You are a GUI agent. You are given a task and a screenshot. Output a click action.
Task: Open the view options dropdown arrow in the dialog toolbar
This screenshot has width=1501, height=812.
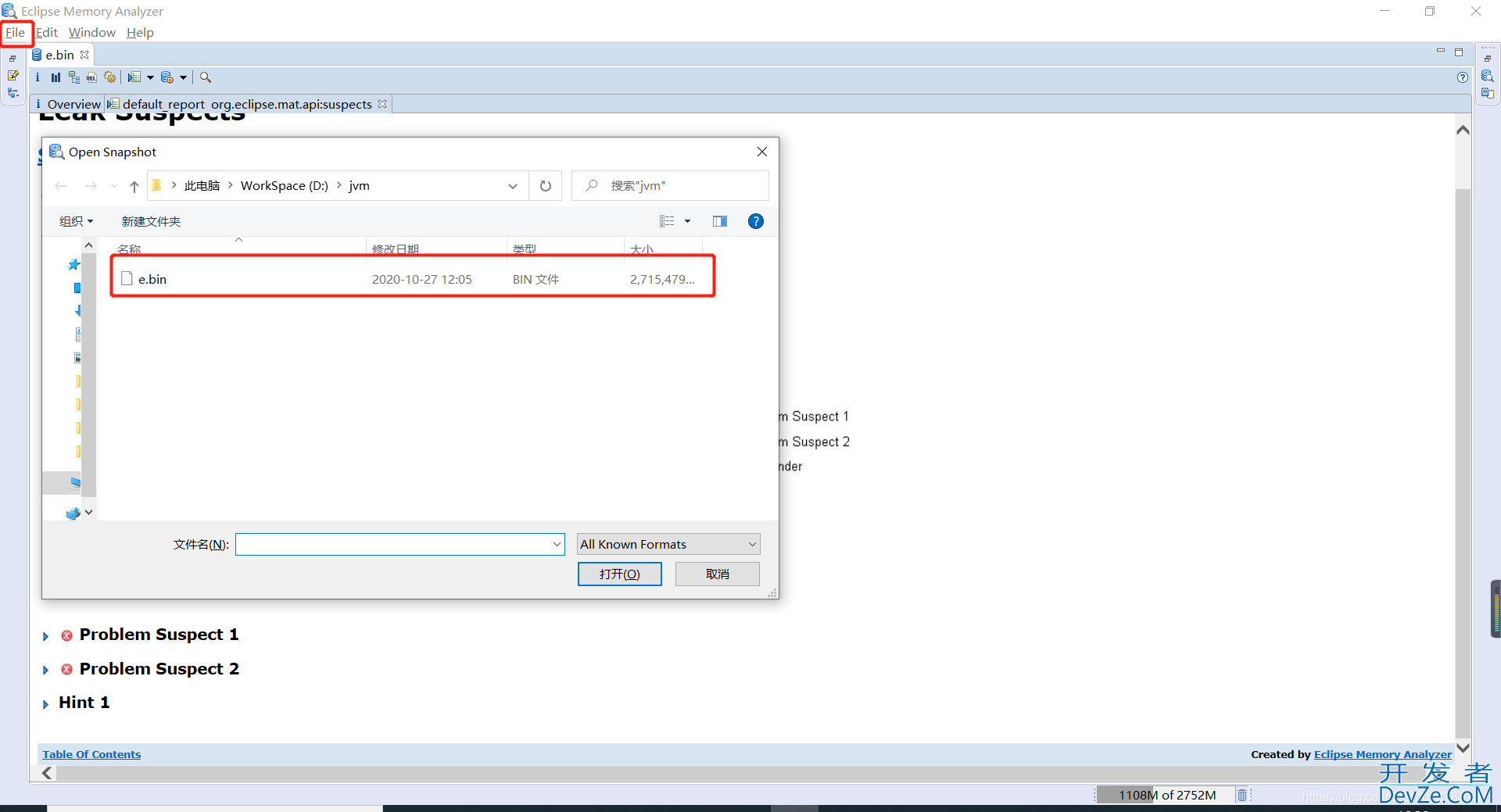pyautogui.click(x=688, y=221)
